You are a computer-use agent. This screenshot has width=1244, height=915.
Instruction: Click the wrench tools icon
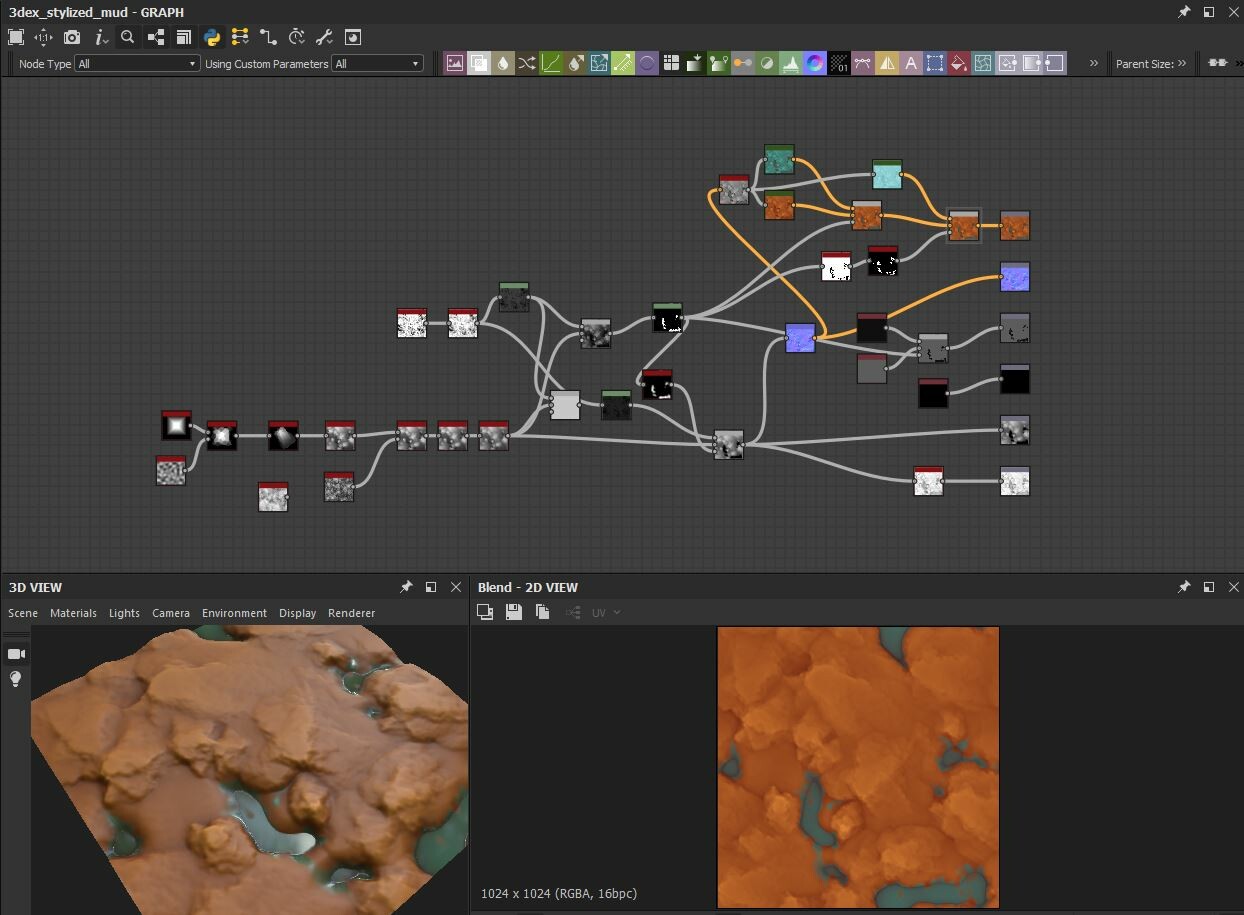coord(323,37)
